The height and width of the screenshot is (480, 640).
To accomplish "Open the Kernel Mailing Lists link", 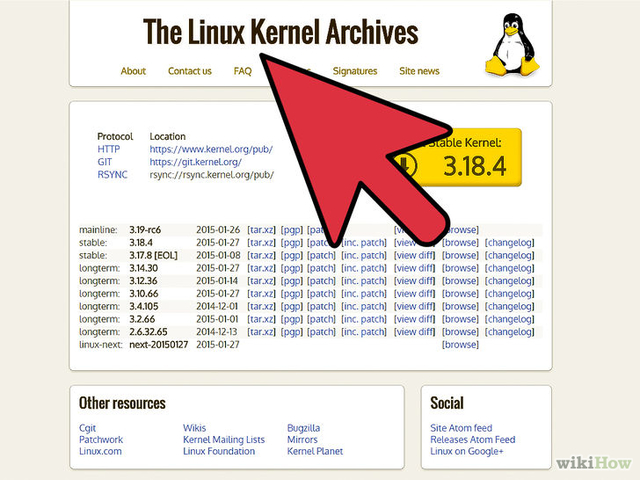I will pyautogui.click(x=224, y=440).
